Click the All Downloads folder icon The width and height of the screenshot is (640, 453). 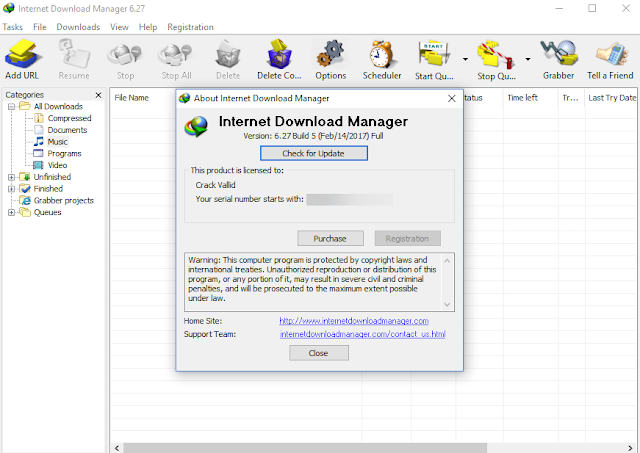pos(25,106)
